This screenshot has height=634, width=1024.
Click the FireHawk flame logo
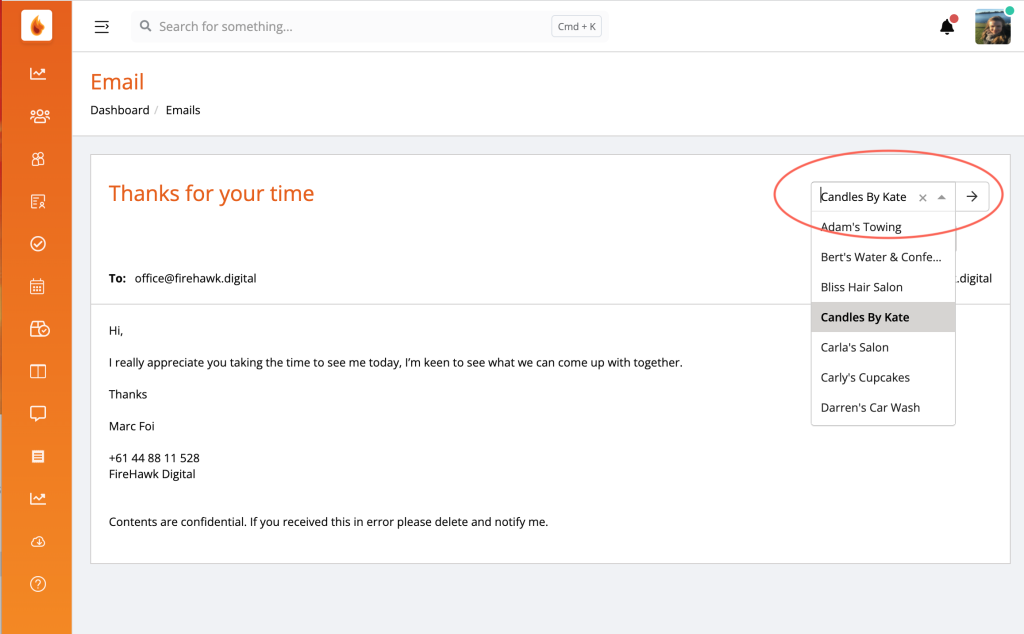coord(37,26)
